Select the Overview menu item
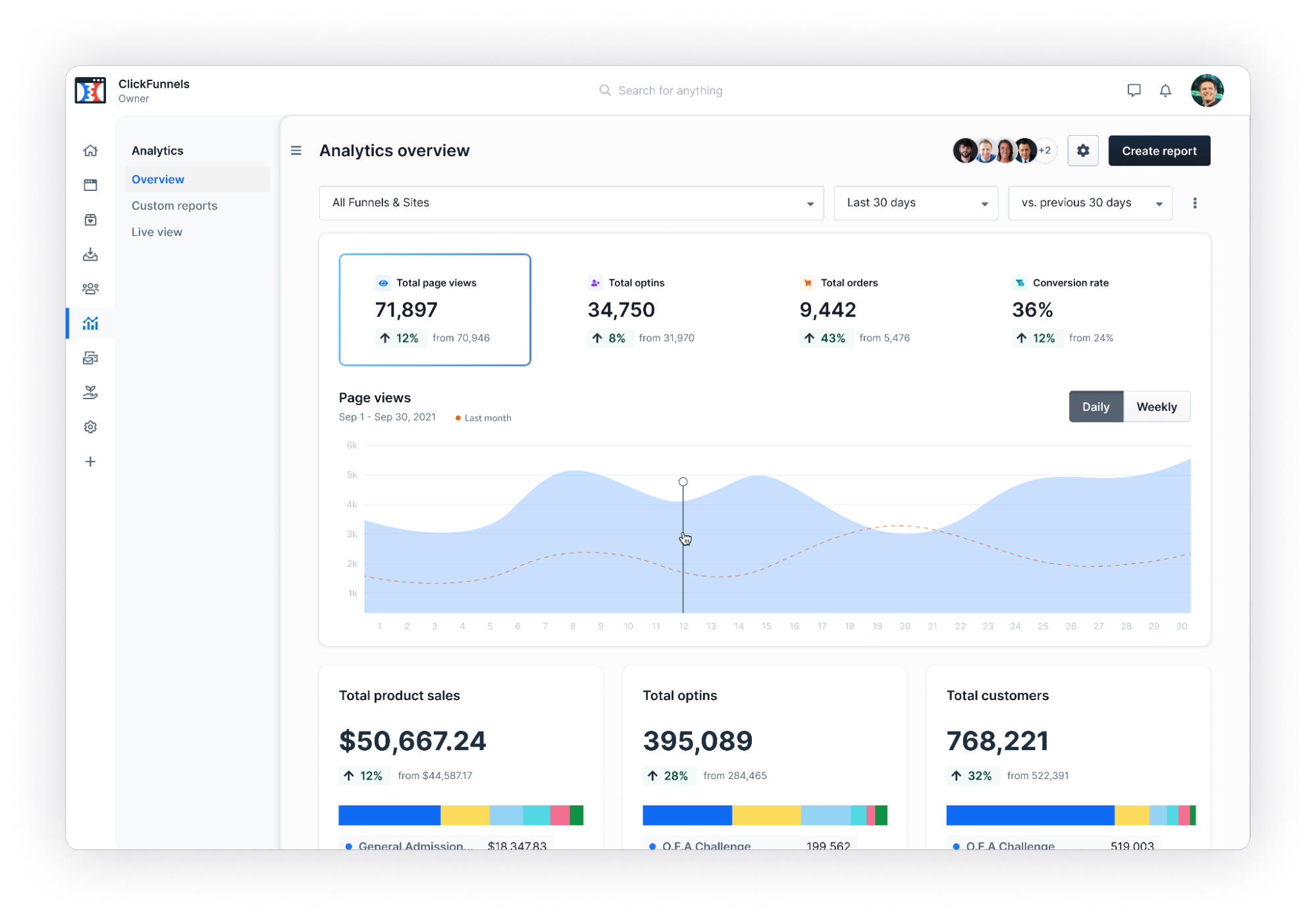Screen dimensions: 1316x916 point(159,179)
